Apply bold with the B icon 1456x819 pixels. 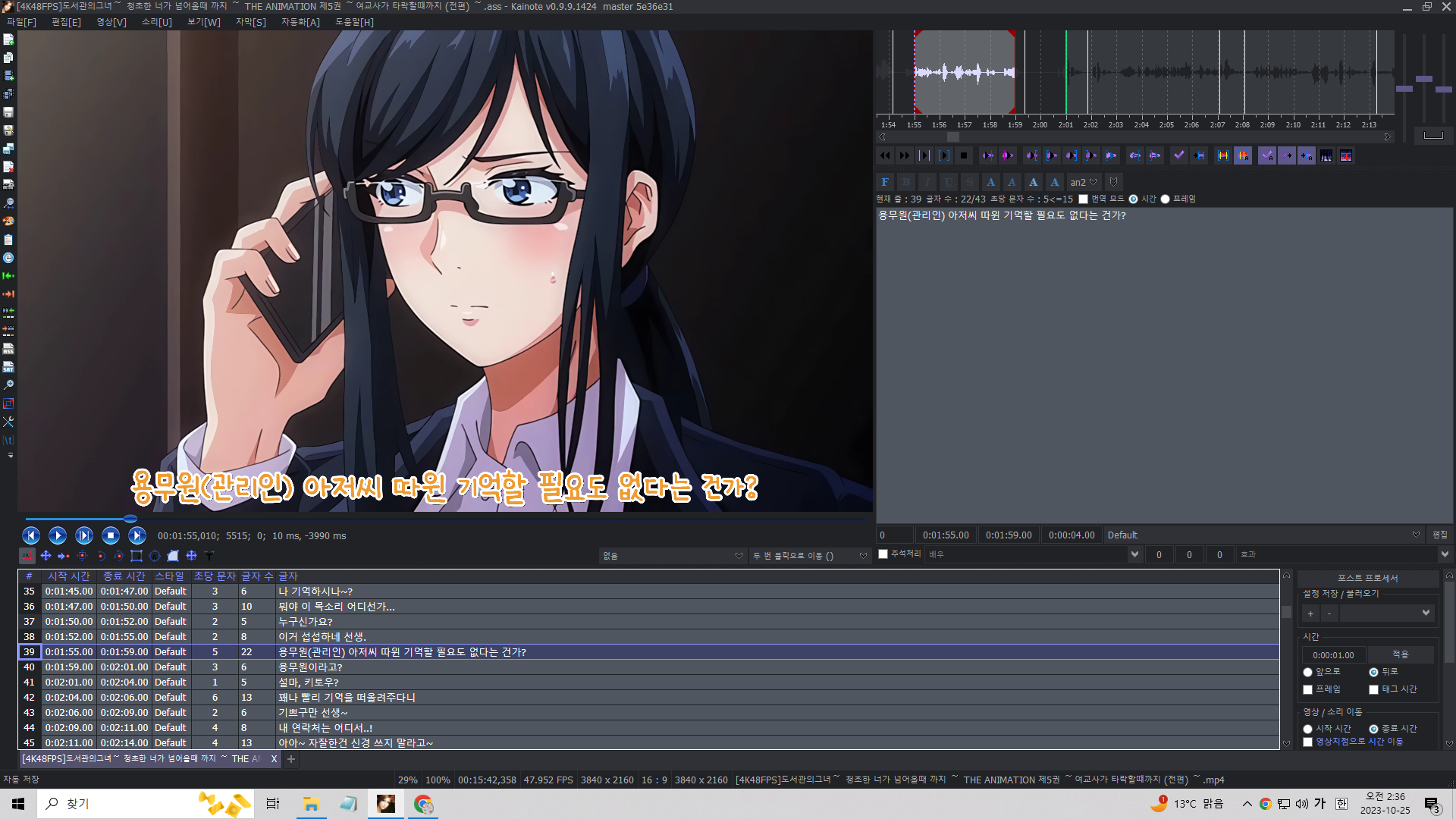906,182
